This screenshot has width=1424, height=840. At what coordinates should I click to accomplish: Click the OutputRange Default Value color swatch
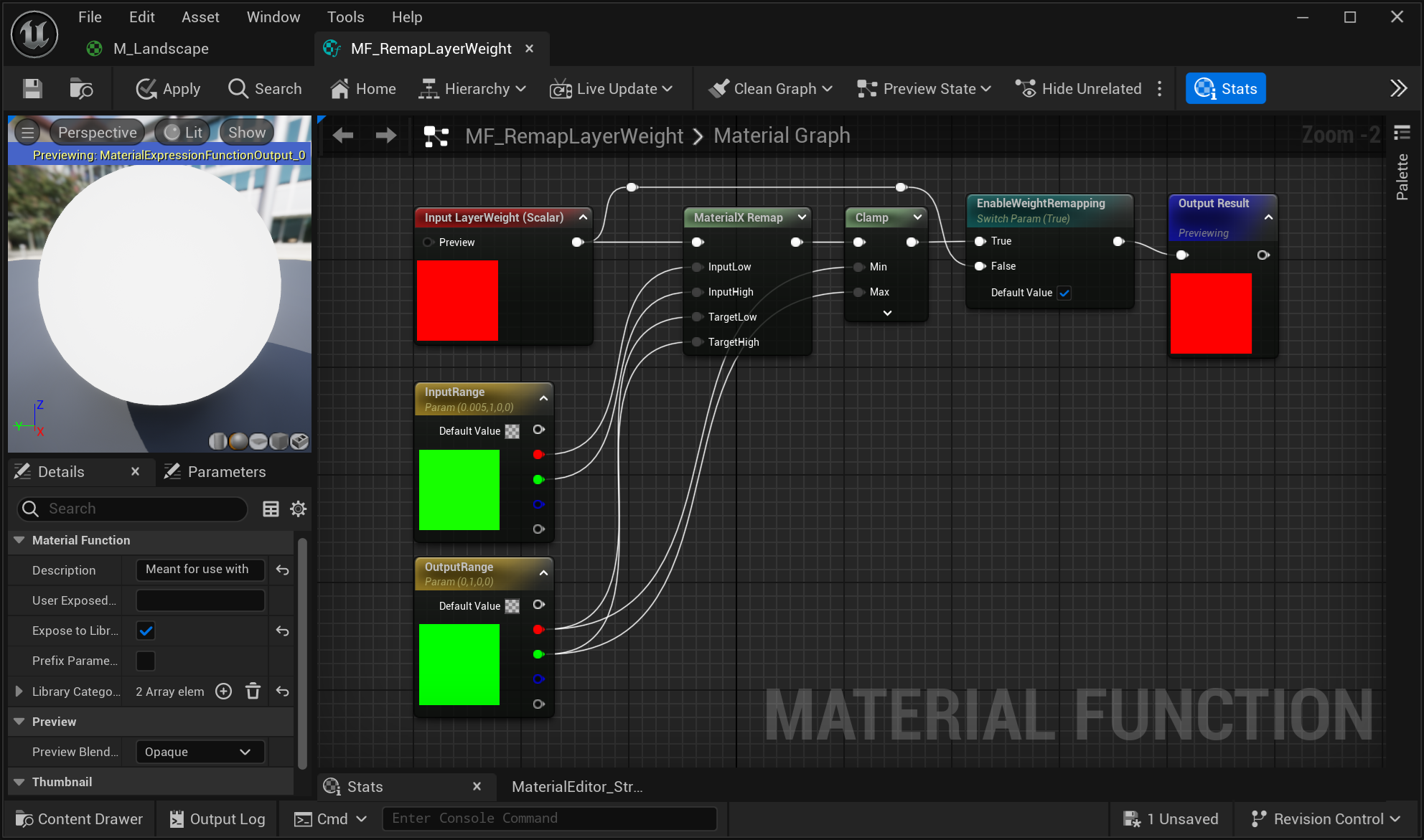511,606
